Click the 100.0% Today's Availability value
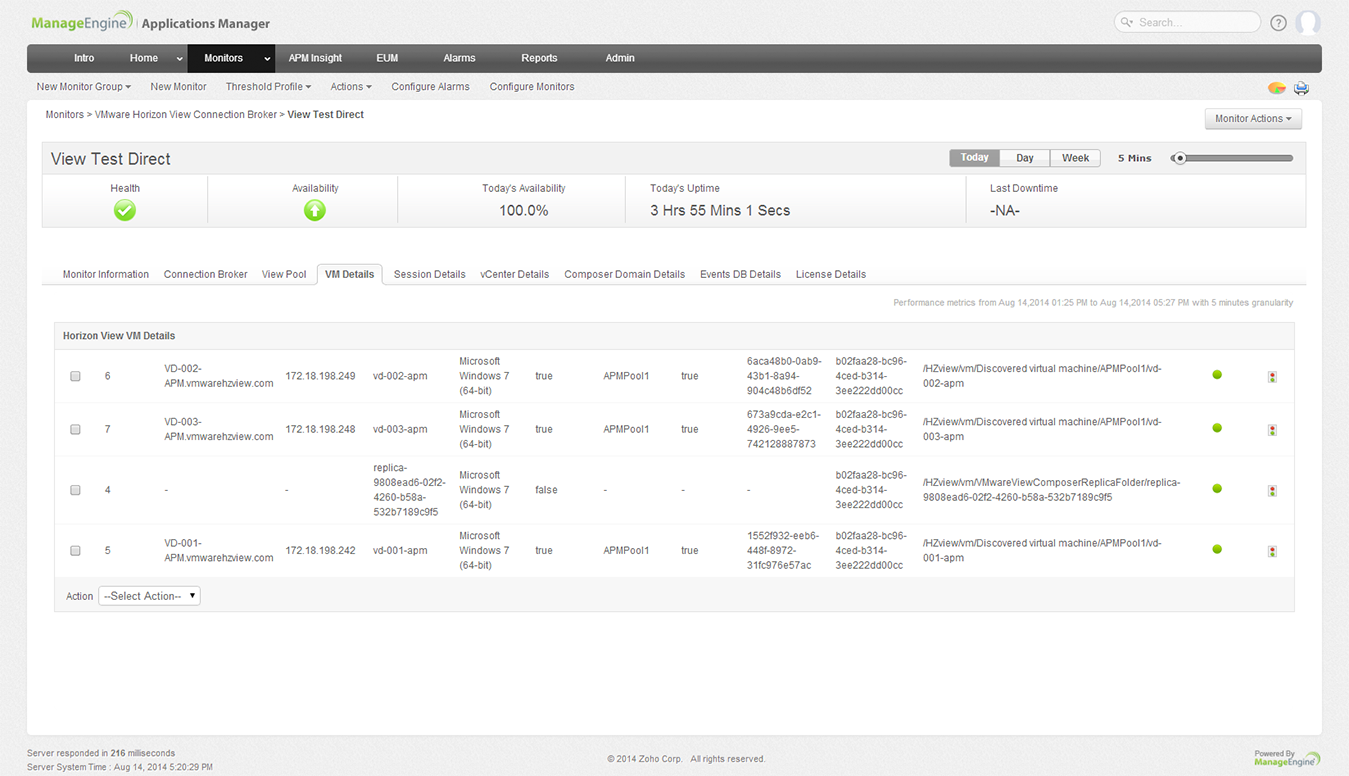 [x=524, y=211]
